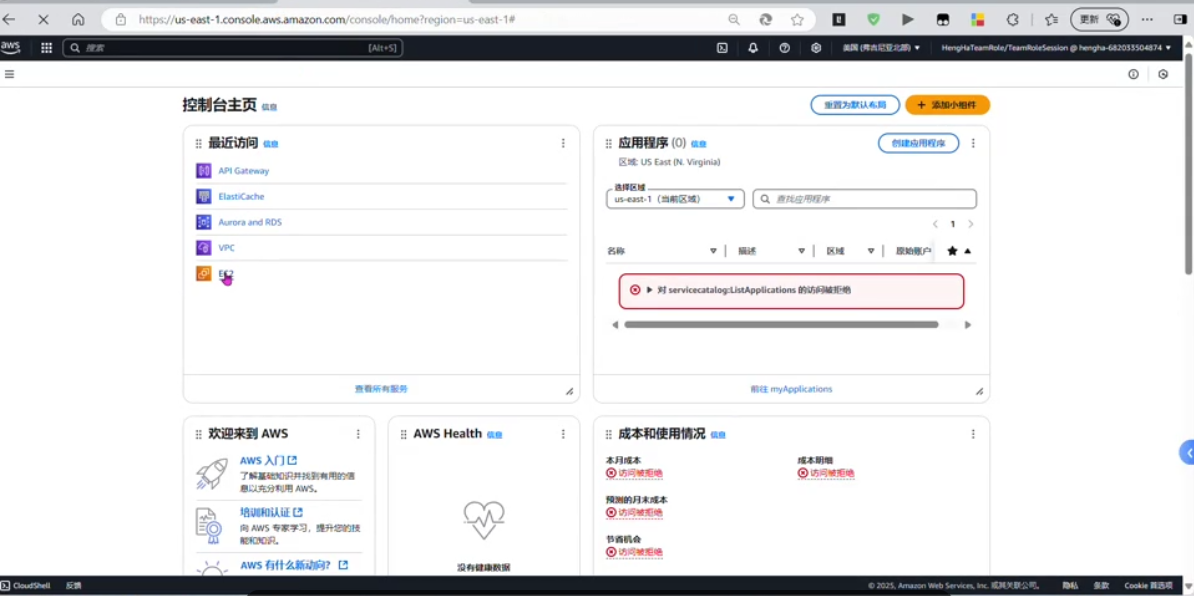
Task: Grab the 应用程序 widget drag handle
Action: tap(608, 143)
